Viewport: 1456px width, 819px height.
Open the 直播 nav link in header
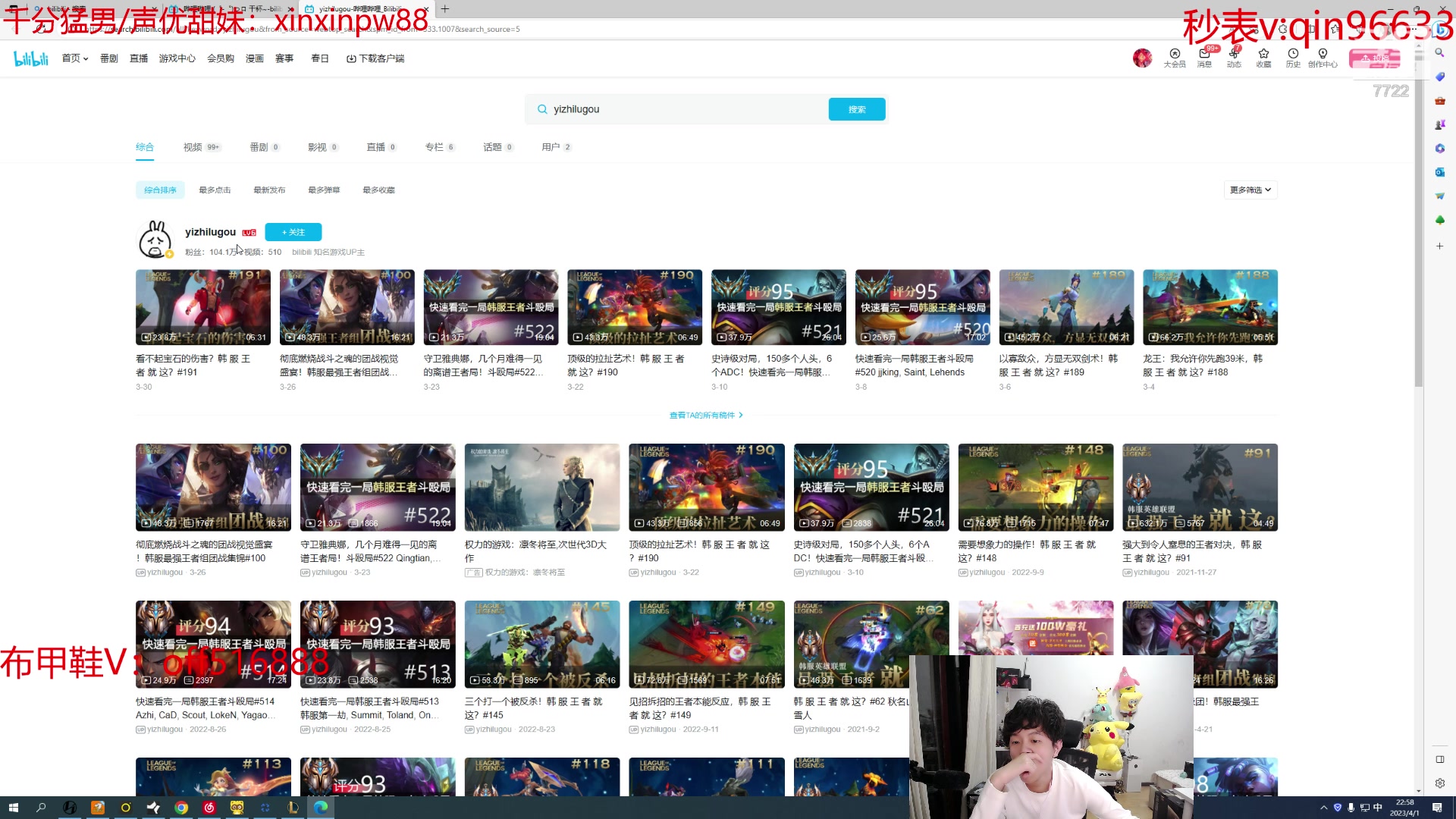click(x=139, y=58)
